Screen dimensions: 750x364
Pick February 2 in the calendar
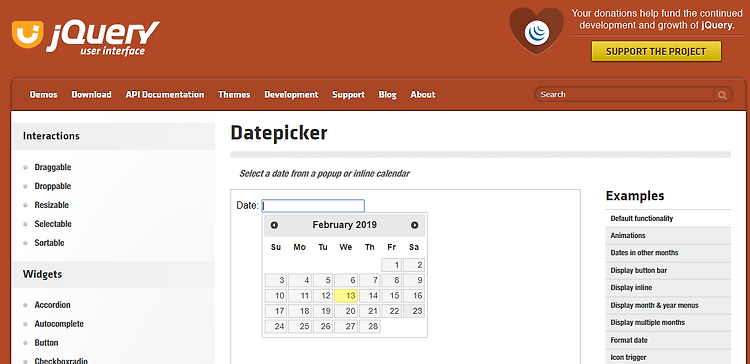click(414, 265)
